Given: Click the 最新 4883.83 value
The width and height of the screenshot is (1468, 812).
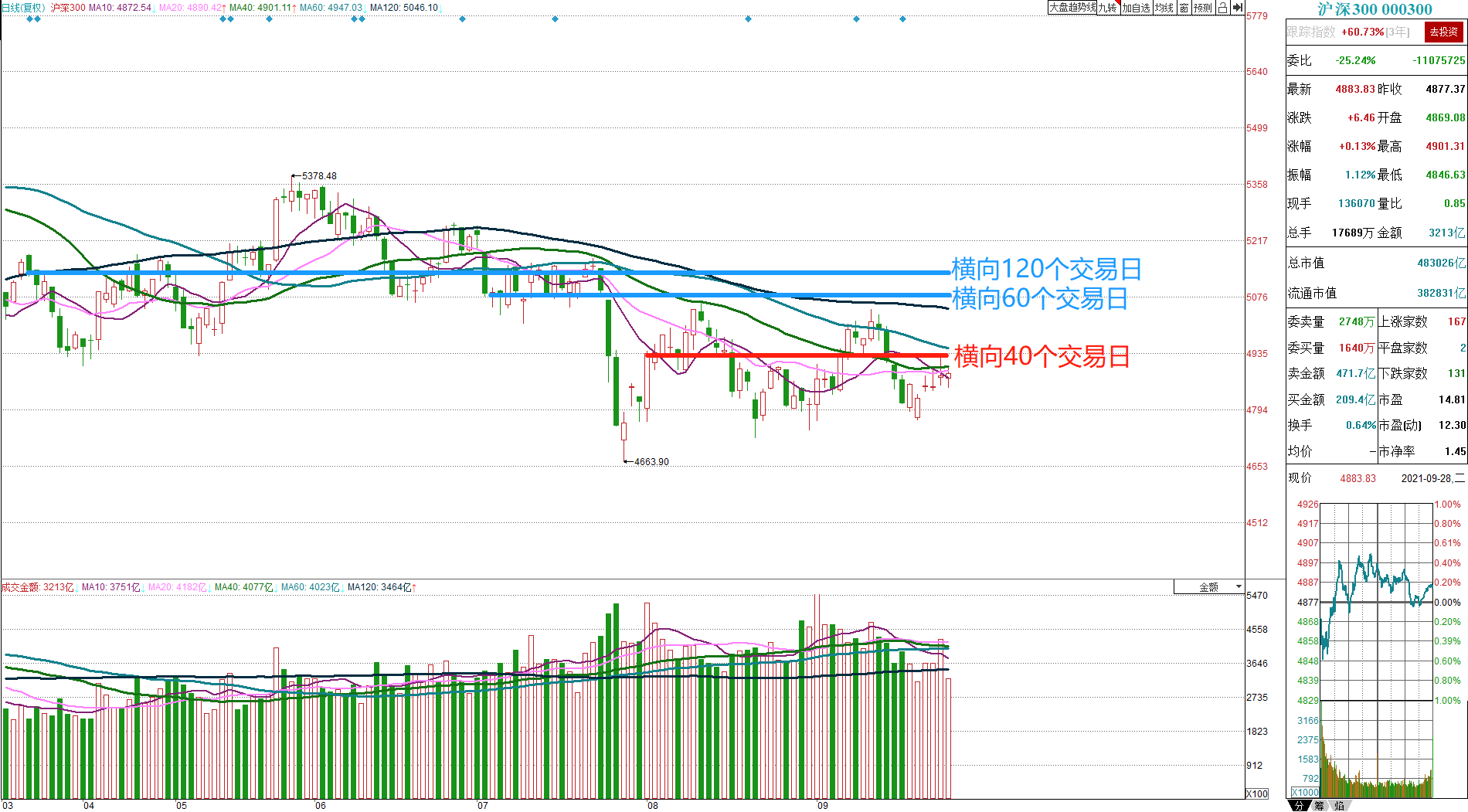Looking at the screenshot, I should point(1355,89).
